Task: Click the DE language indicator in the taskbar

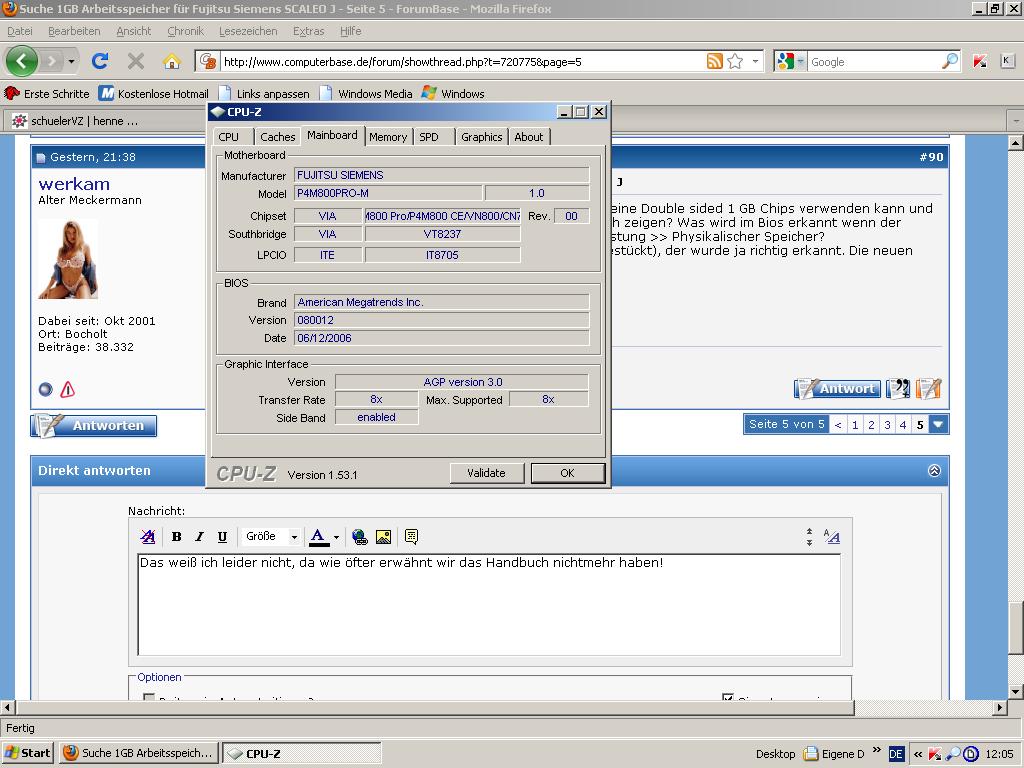Action: click(896, 754)
